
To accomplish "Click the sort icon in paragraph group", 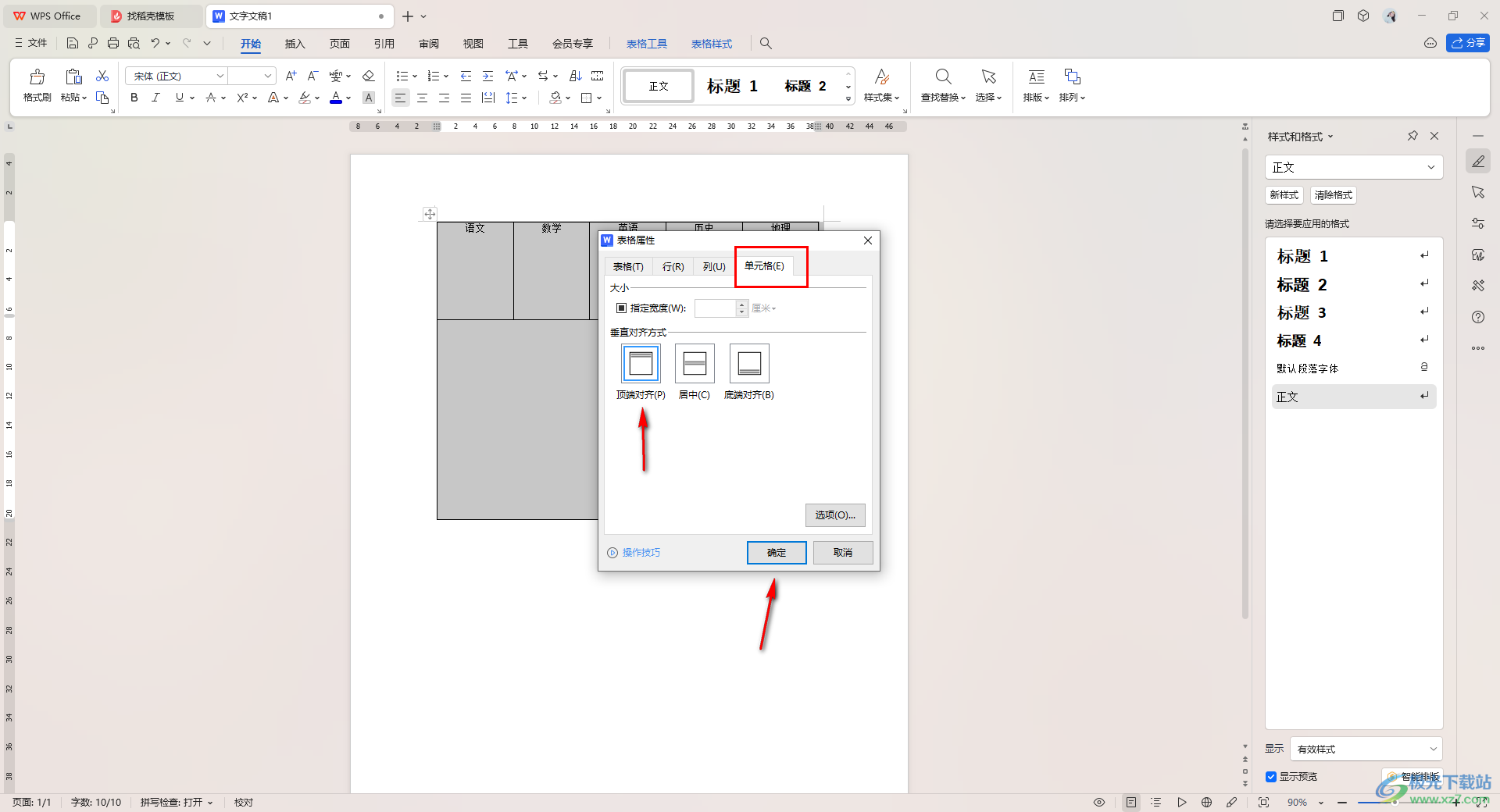I will coord(576,76).
